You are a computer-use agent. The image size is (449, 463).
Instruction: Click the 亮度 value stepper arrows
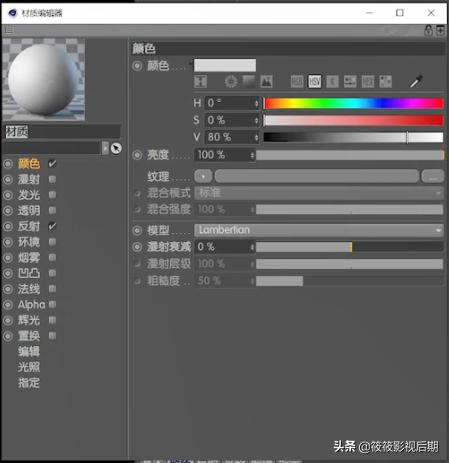252,155
